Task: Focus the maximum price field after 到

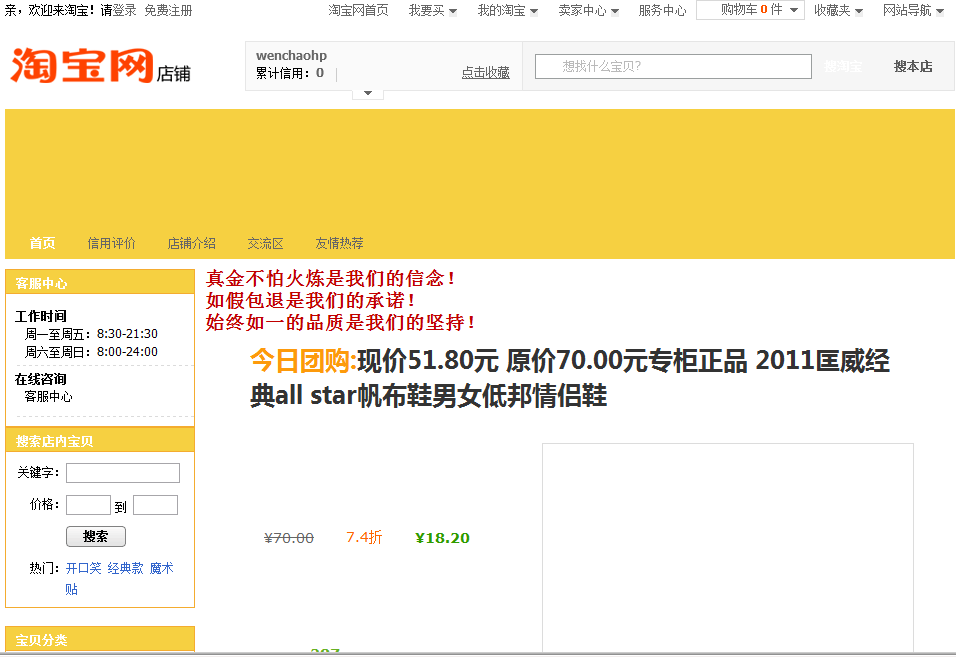Action: [x=155, y=505]
